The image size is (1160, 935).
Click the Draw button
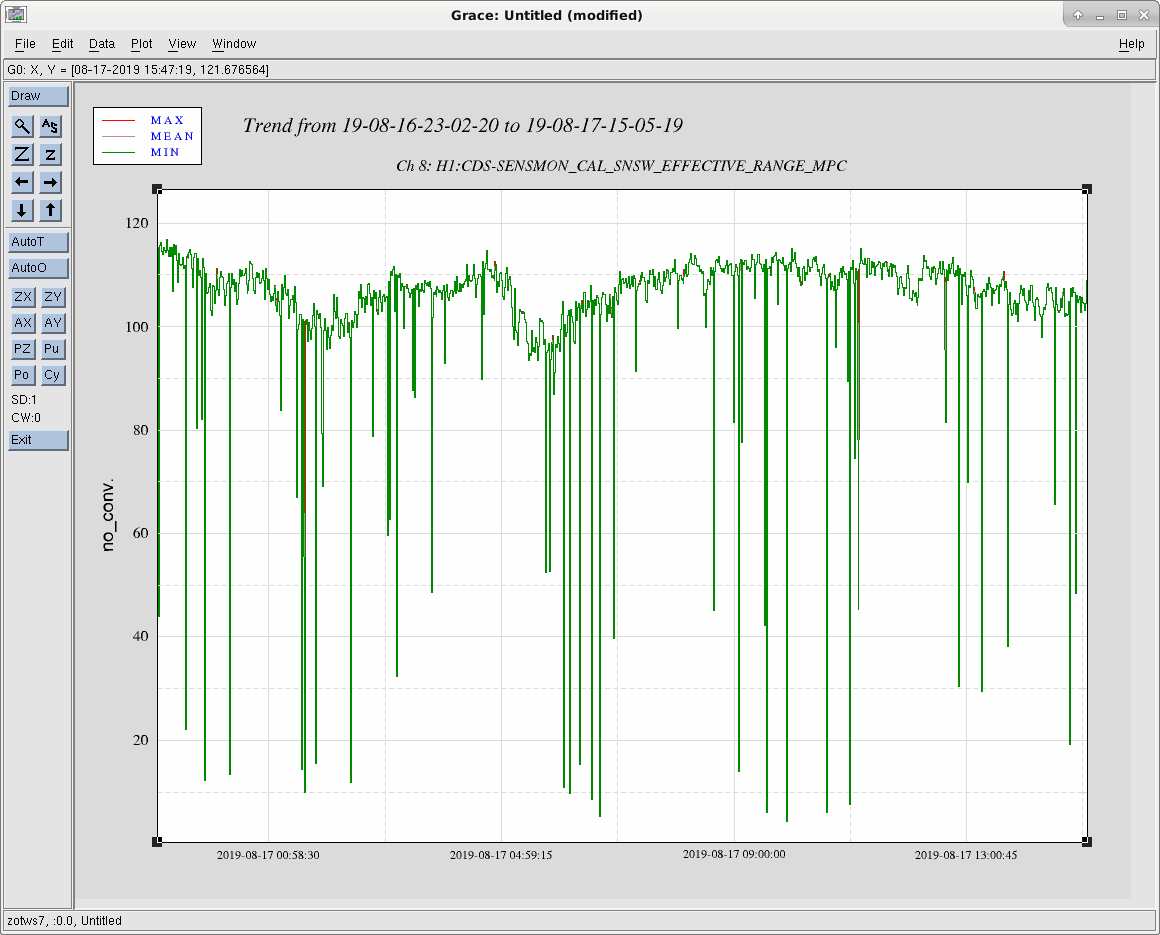coord(38,96)
